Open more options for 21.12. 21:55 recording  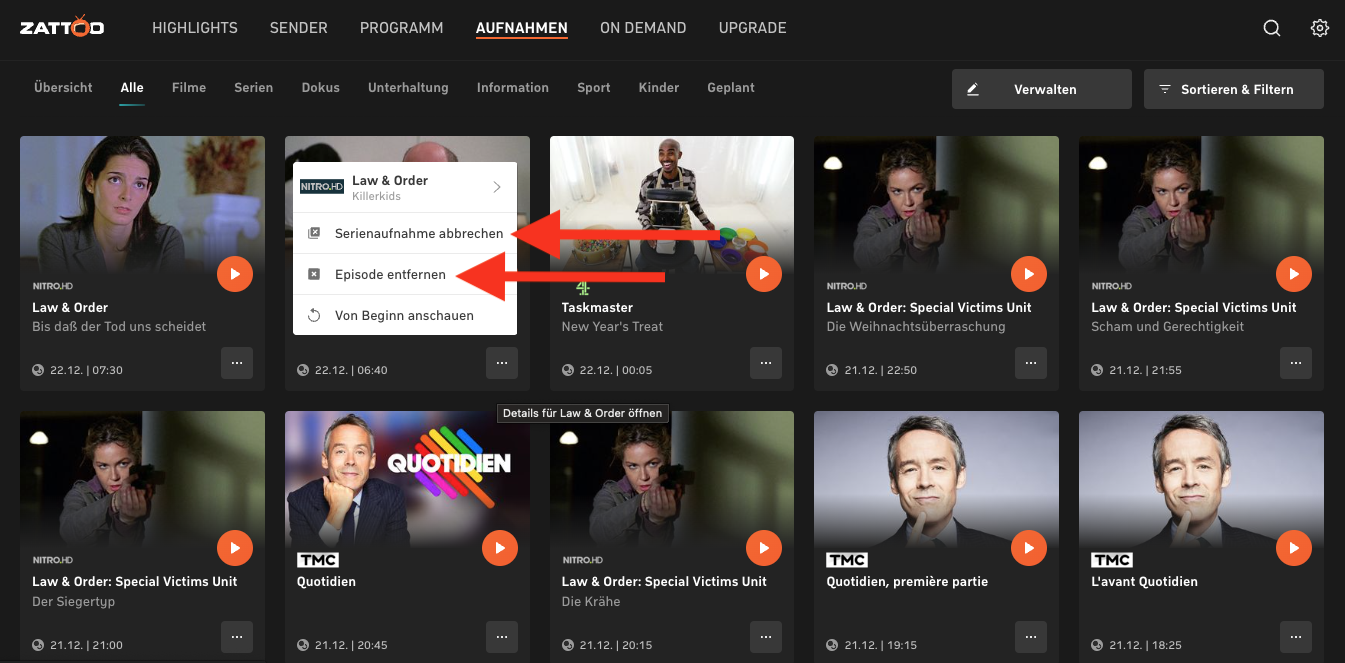[x=1296, y=363]
